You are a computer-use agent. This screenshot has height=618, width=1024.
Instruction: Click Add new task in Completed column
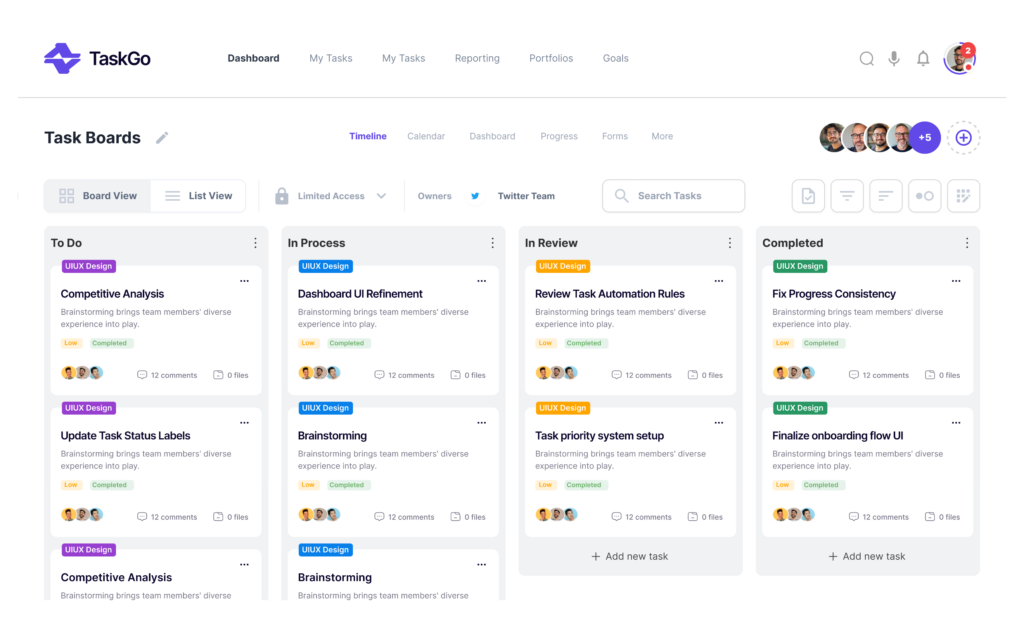tap(867, 556)
